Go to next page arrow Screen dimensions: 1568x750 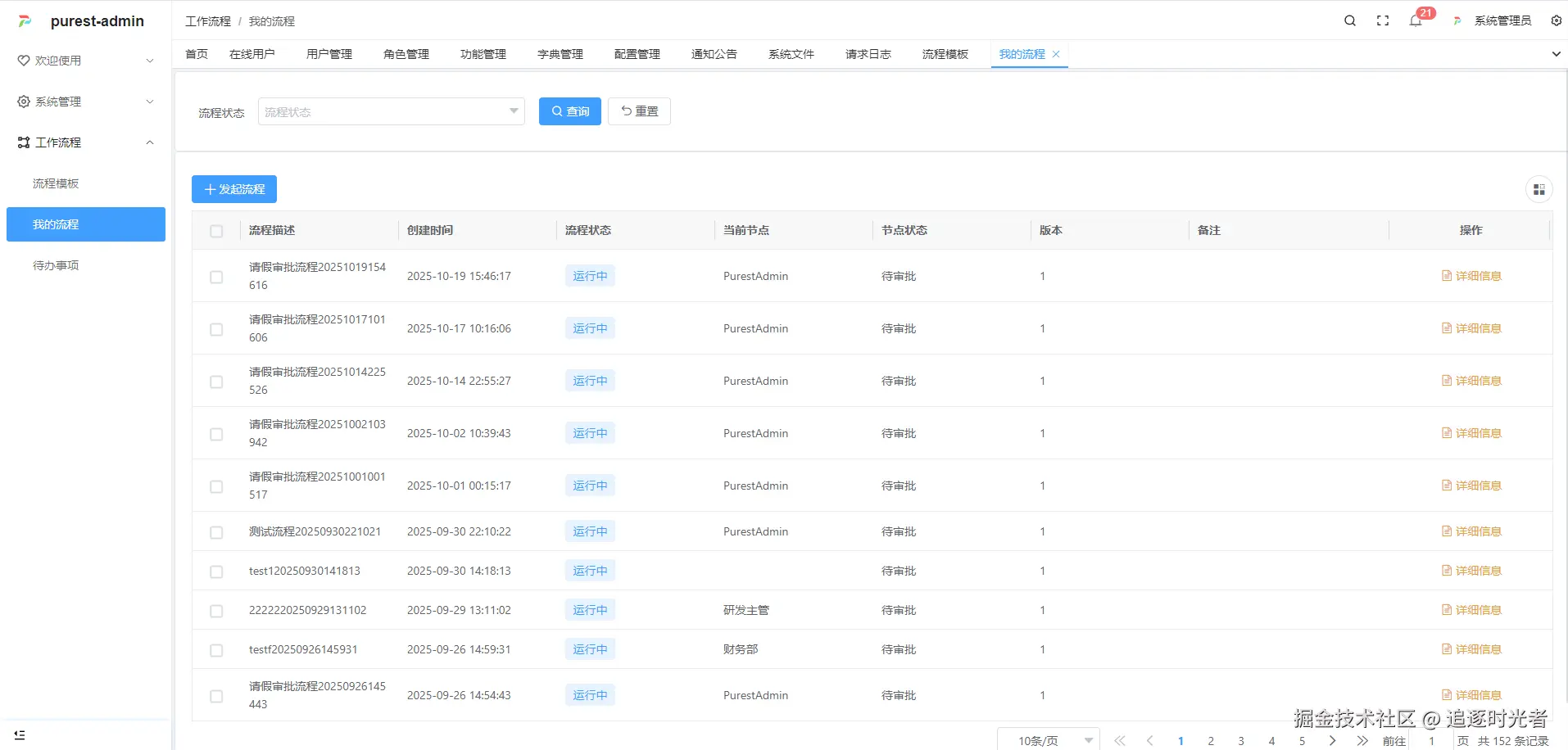pyautogui.click(x=1332, y=740)
